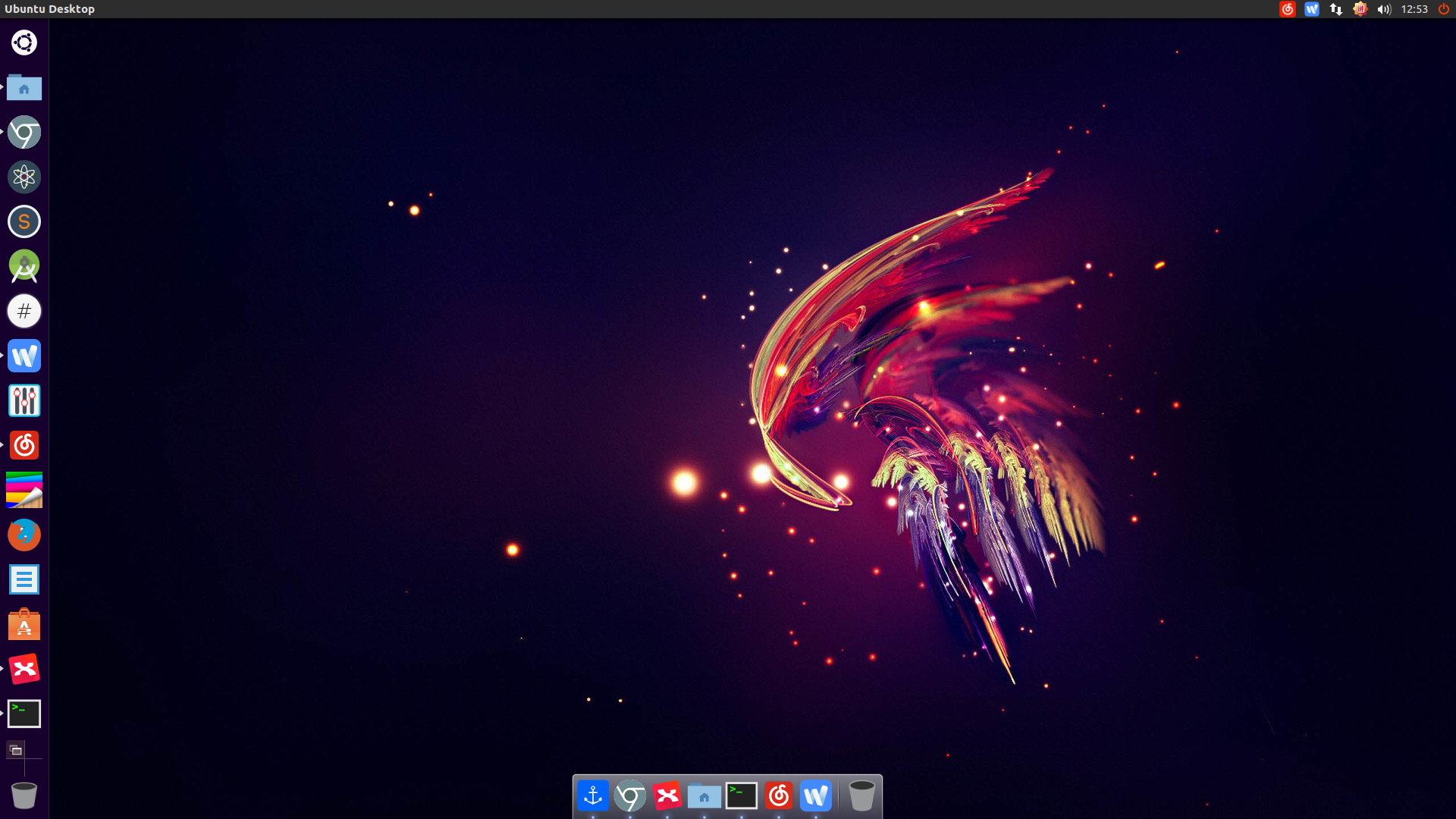Screen dimensions: 1456x819
Task: Open the Ubuntu Dash search button
Action: point(24,42)
